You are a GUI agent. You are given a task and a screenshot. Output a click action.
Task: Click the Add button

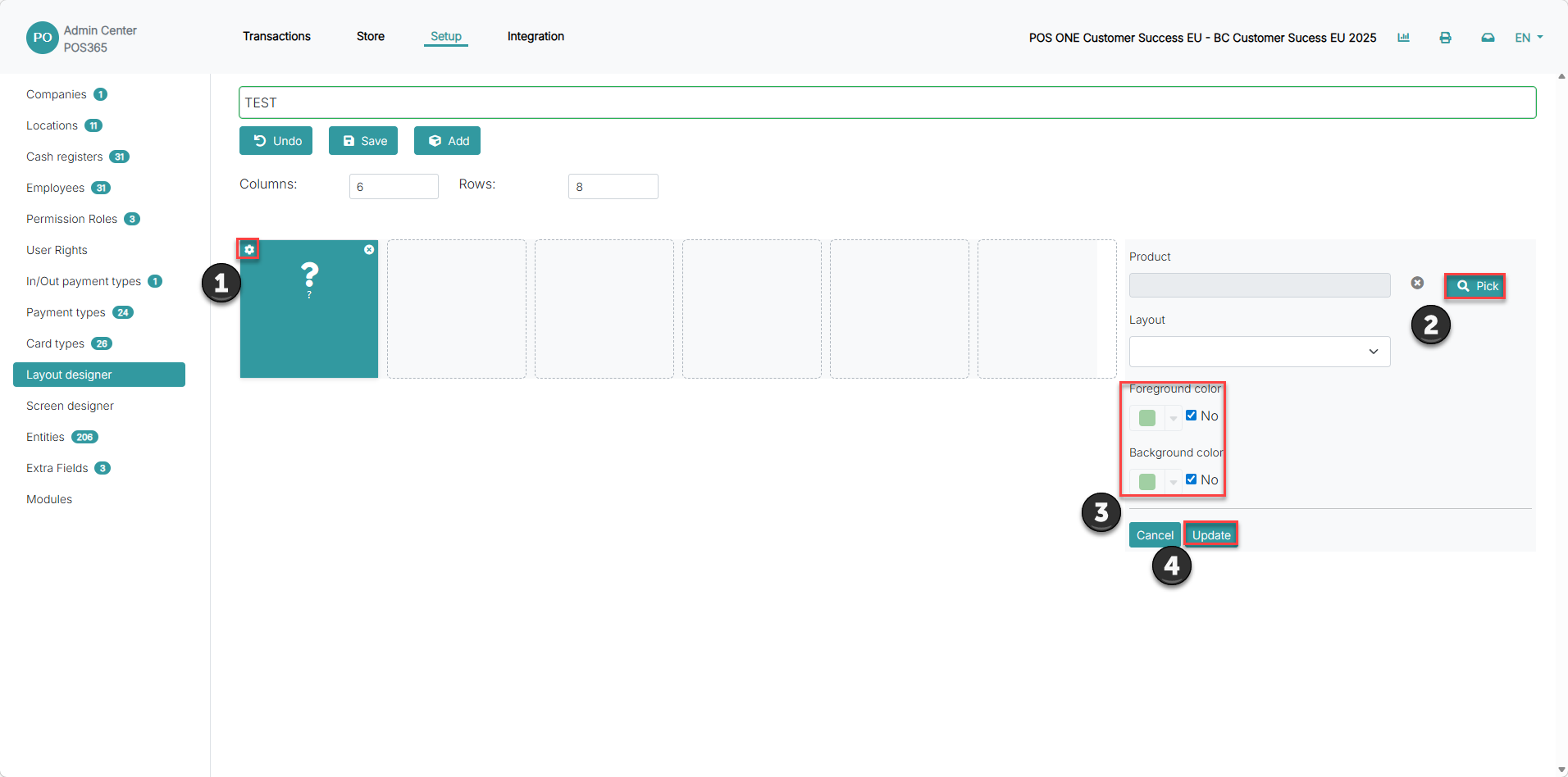(x=447, y=141)
